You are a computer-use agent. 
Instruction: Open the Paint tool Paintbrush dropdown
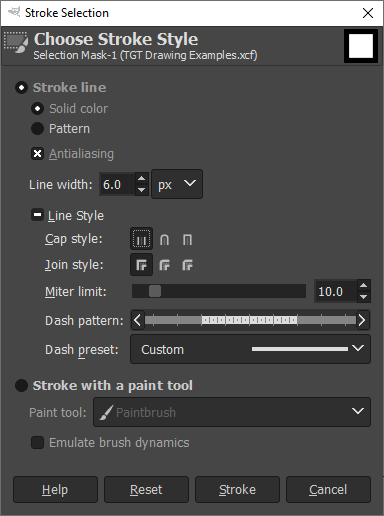232,412
